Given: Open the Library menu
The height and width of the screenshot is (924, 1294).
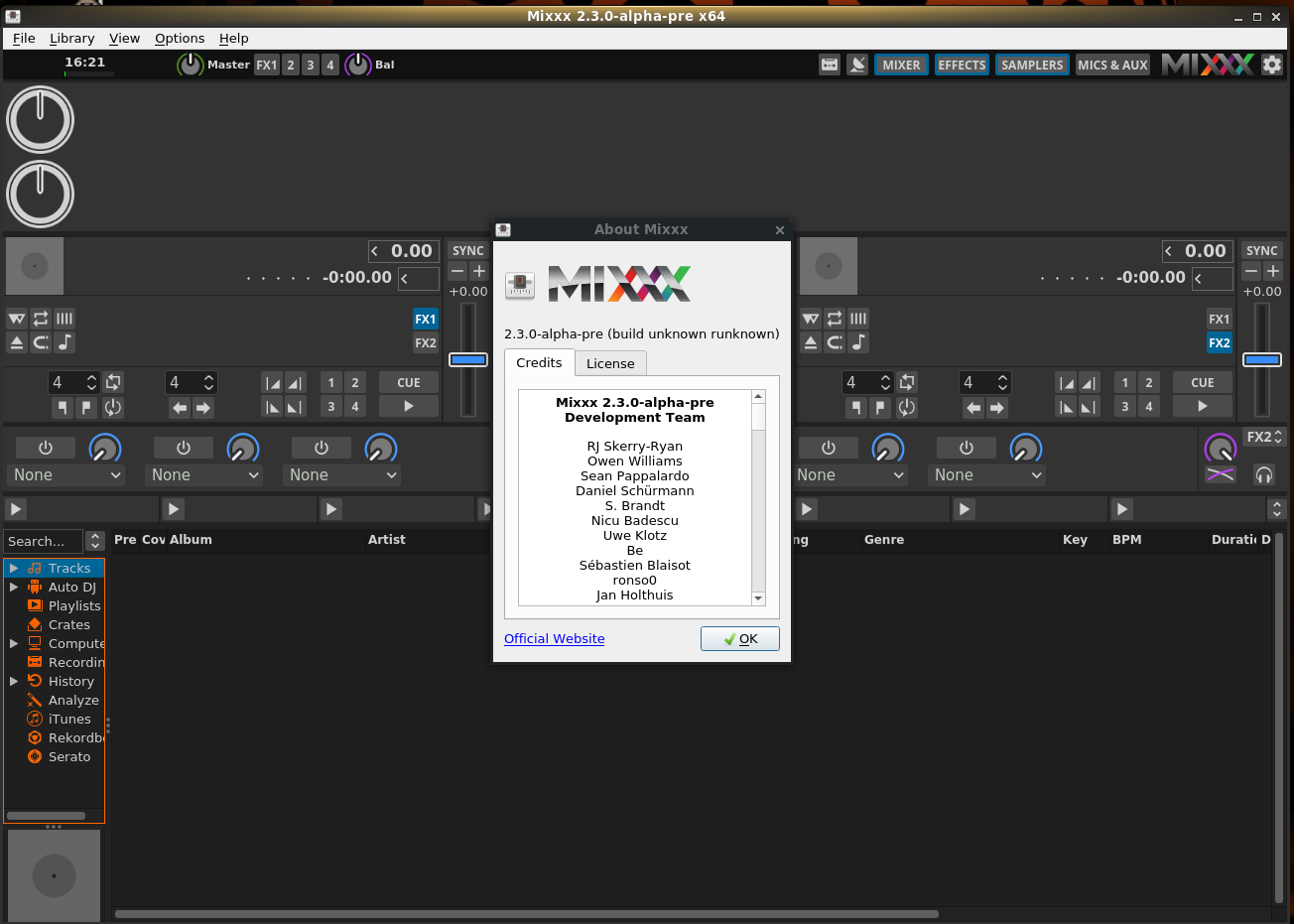Looking at the screenshot, I should (x=71, y=39).
